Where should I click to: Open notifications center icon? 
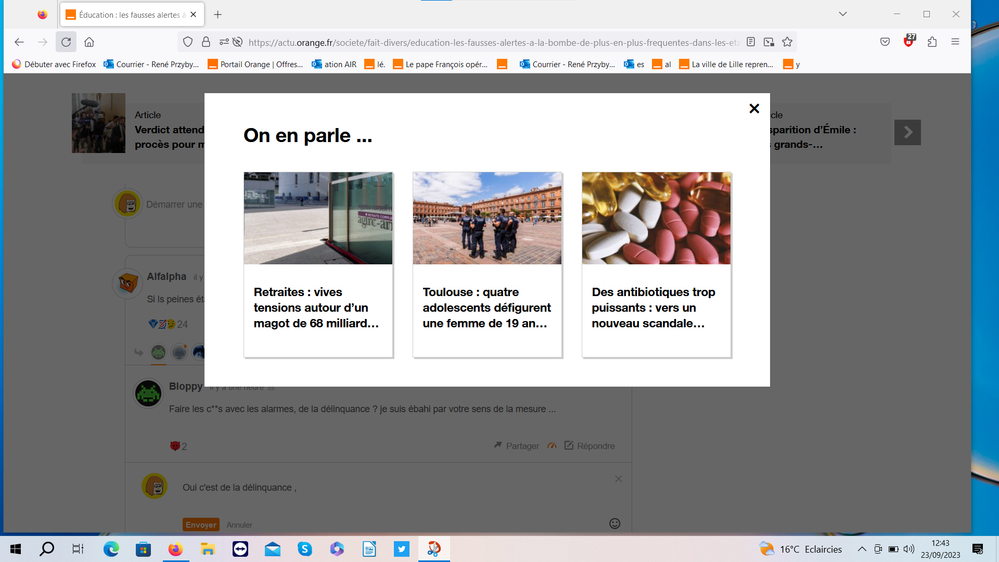(x=978, y=549)
